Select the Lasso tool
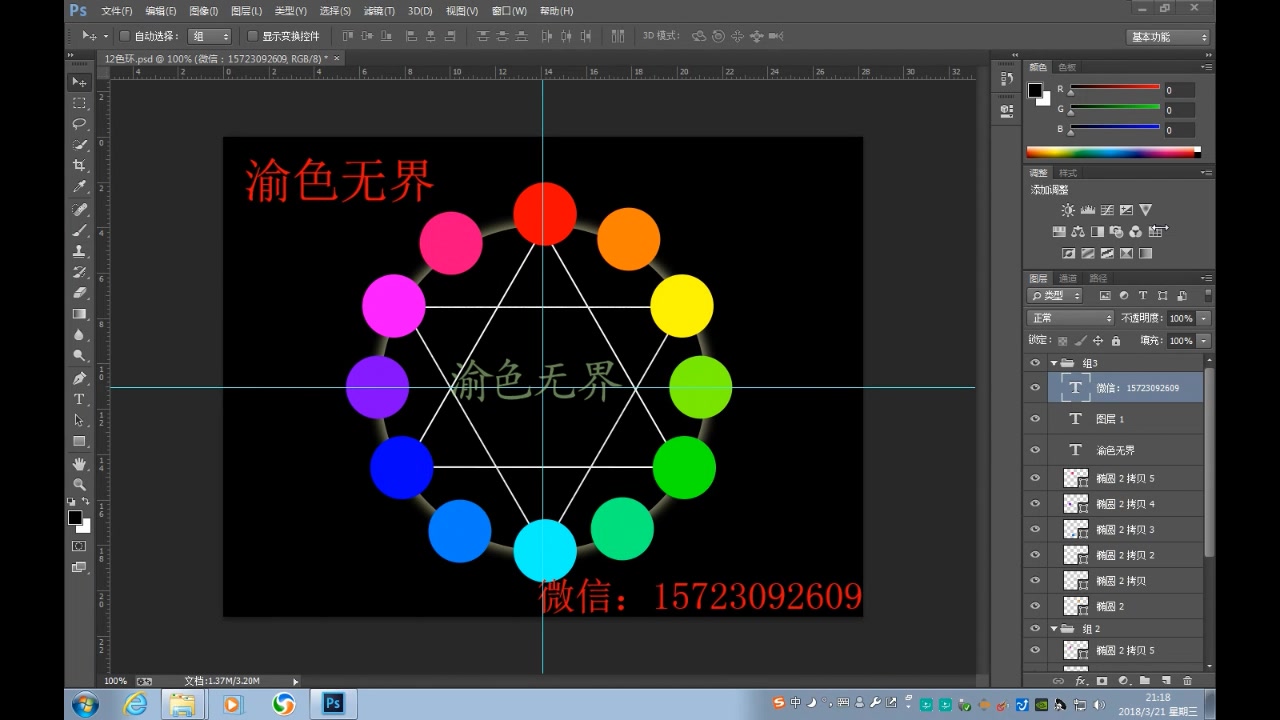Screen dimensions: 1280x720 80,124
